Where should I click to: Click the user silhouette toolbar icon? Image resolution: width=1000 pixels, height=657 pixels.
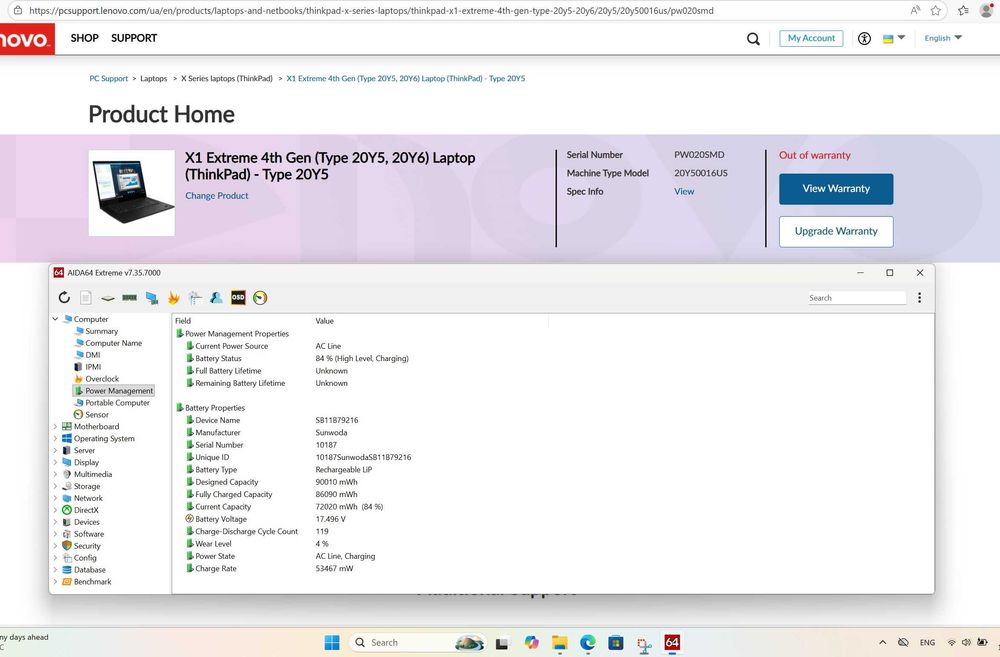(x=216, y=297)
